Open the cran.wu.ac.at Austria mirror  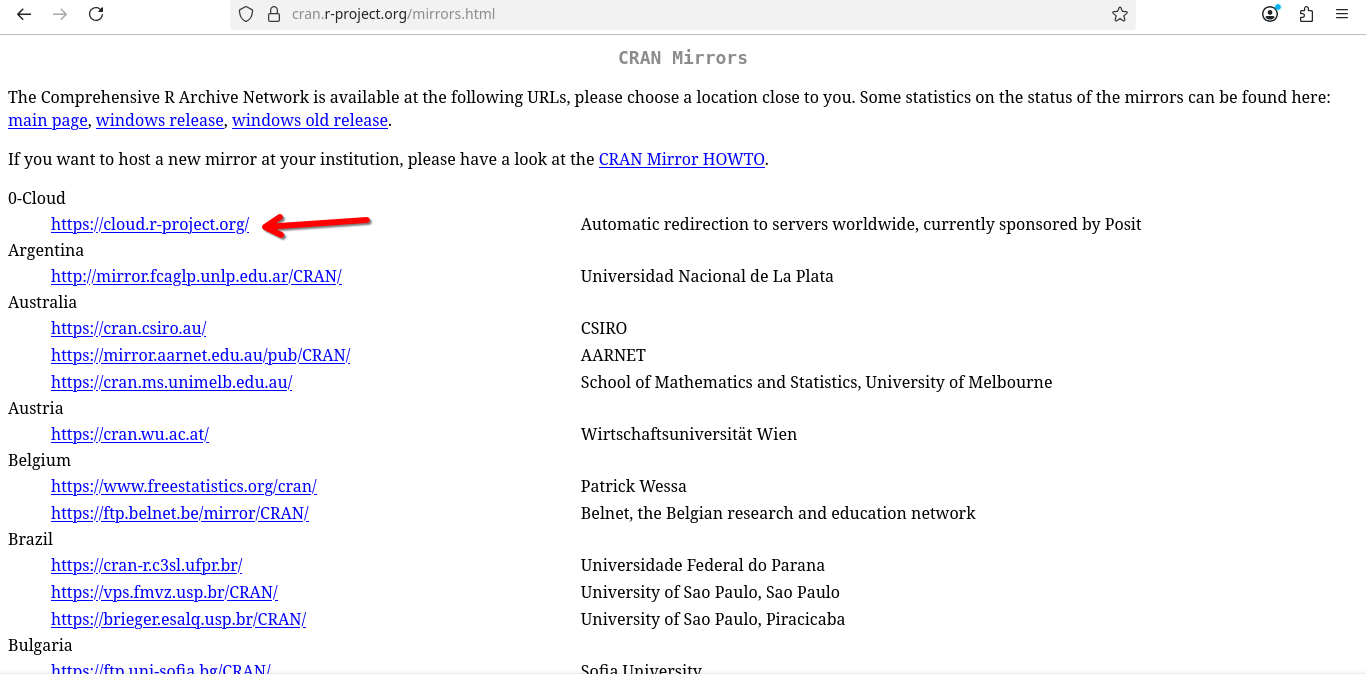pos(130,434)
